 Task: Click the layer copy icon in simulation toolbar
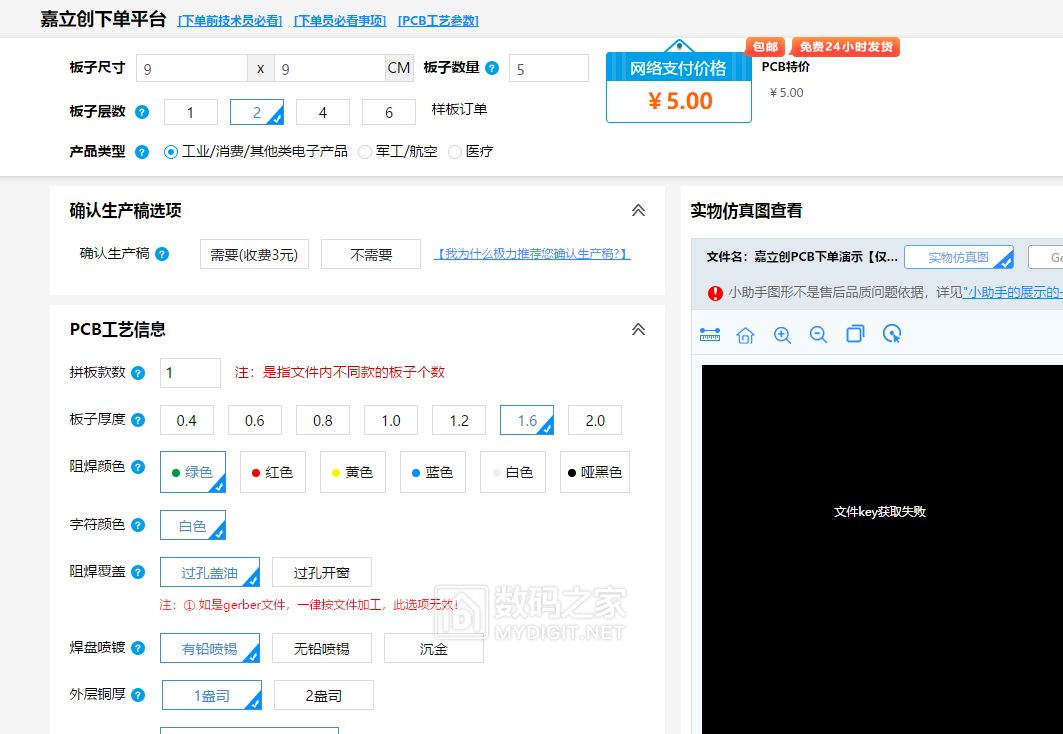coord(856,333)
